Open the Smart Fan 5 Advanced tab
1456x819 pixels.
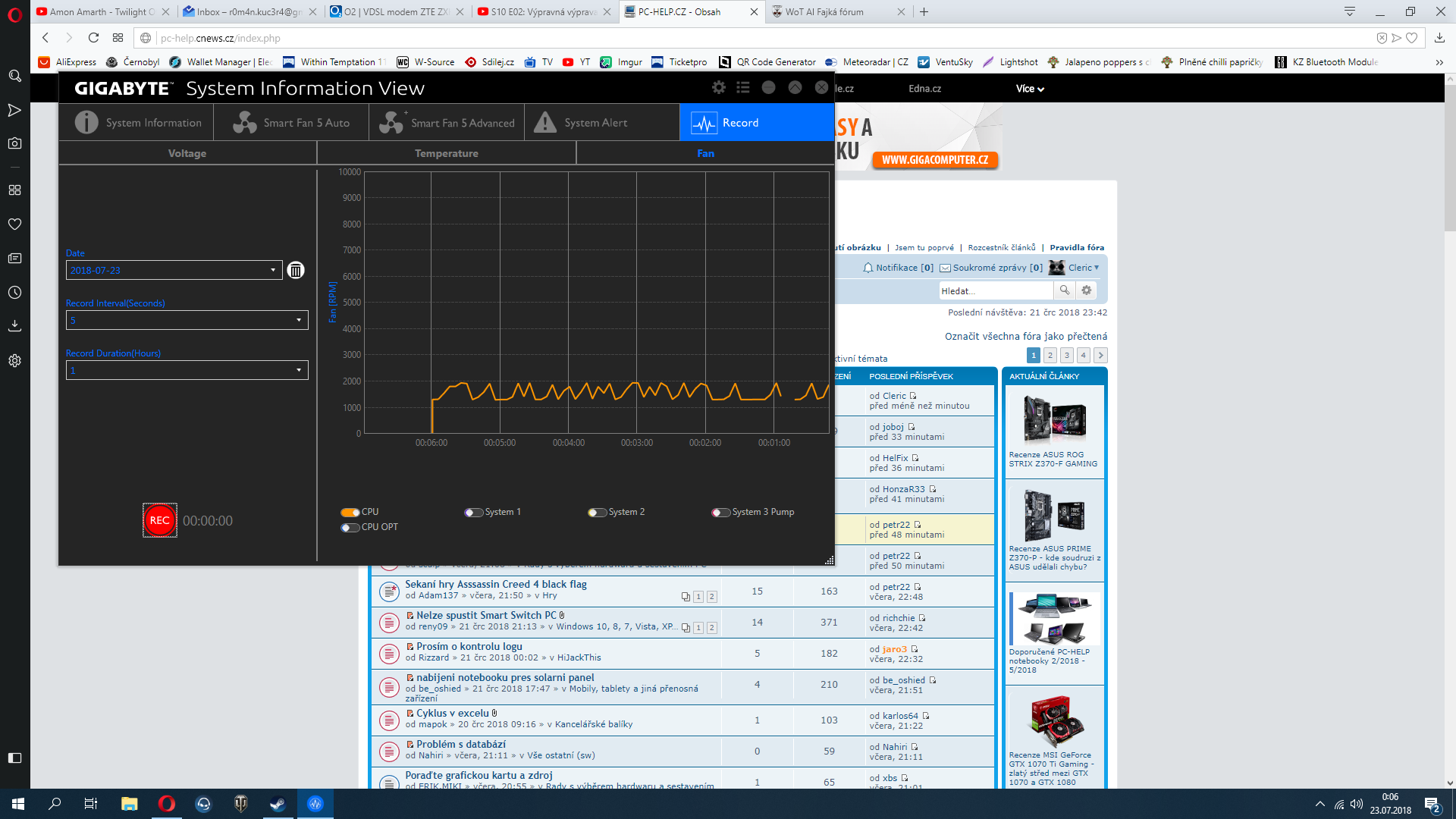click(x=447, y=123)
